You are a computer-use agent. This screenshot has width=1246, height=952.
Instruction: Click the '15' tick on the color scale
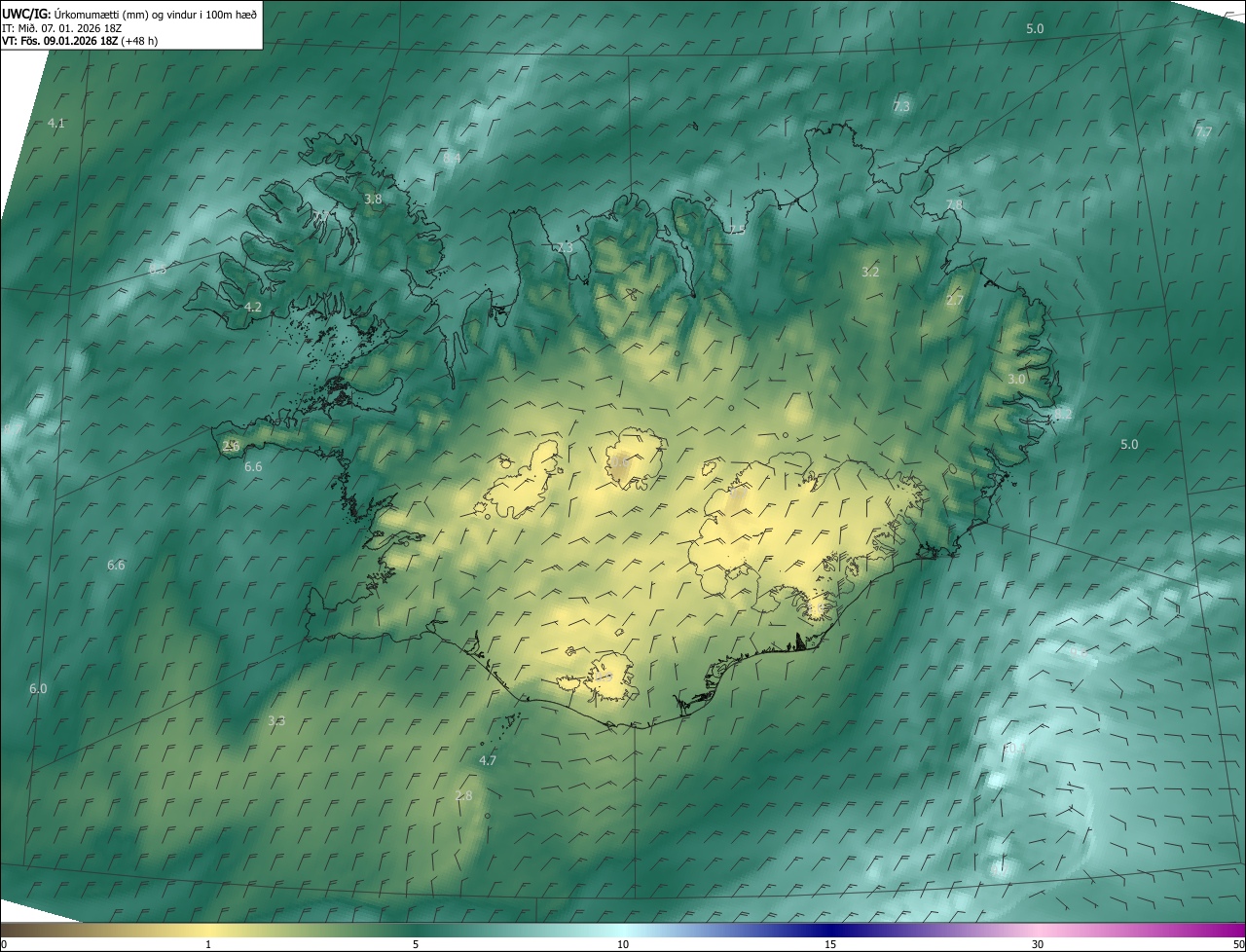click(830, 944)
